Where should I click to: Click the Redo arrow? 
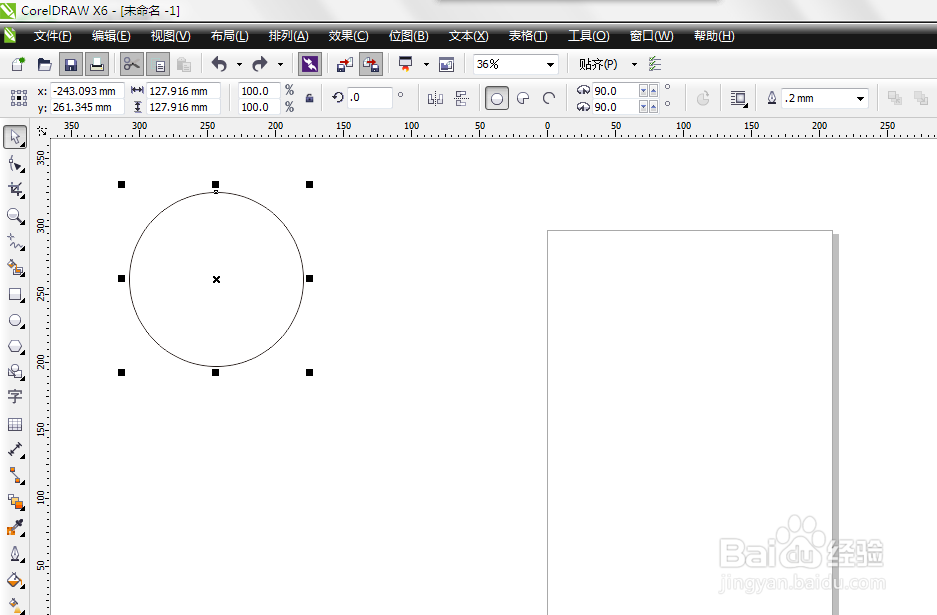(259, 64)
